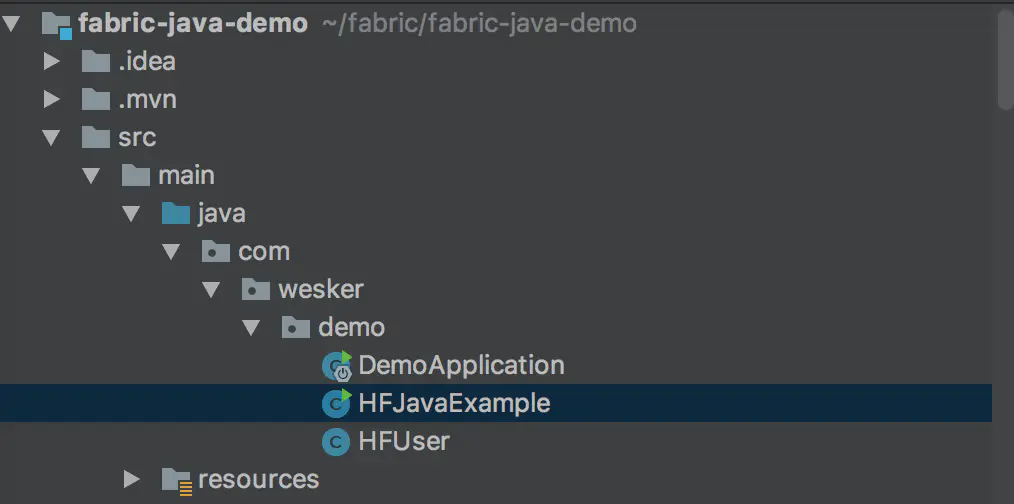Image resolution: width=1014 pixels, height=504 pixels.
Task: Click the HFUser class icon
Action: [x=336, y=442]
